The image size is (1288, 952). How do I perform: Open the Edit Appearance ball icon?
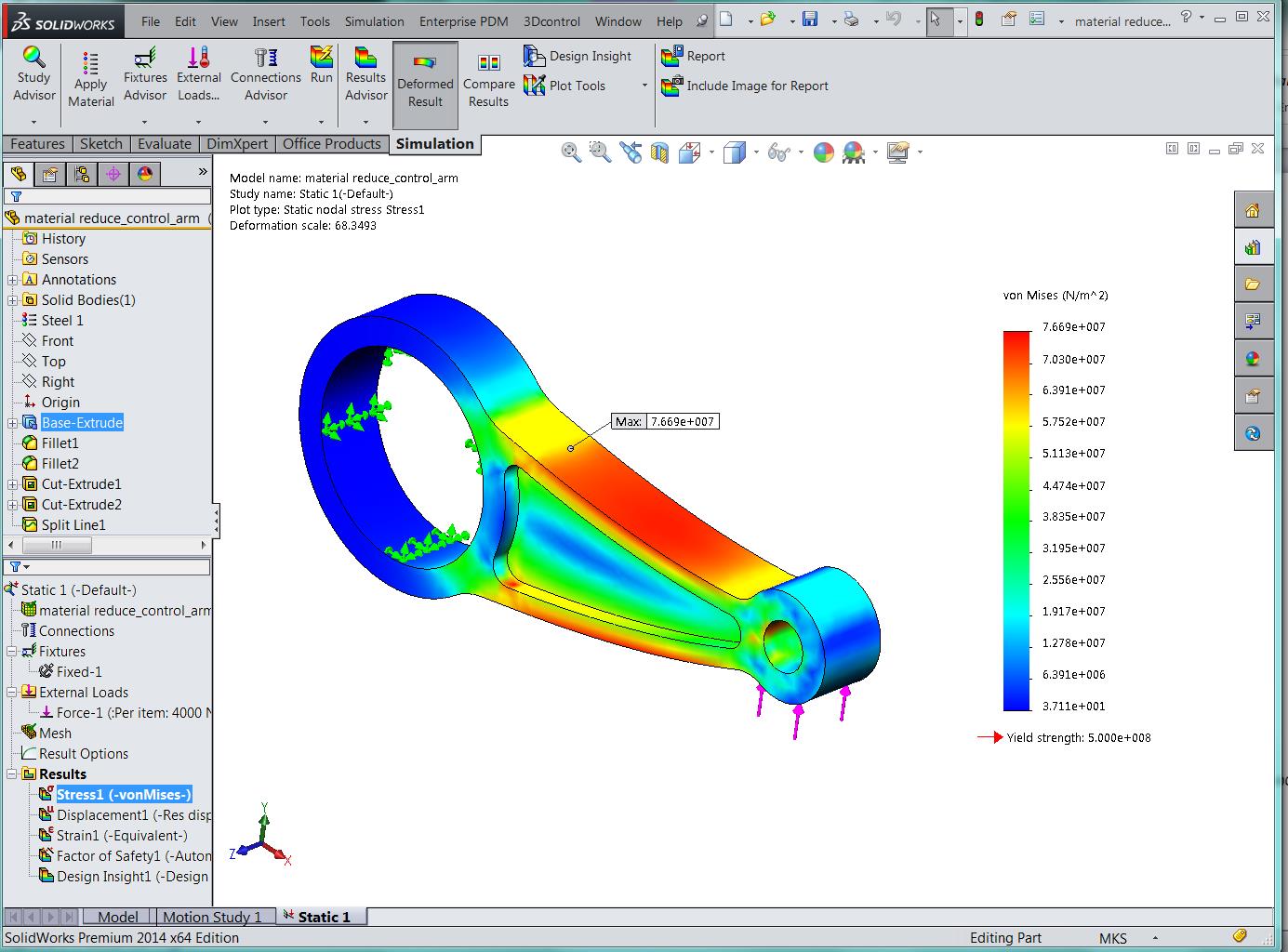pos(824,152)
